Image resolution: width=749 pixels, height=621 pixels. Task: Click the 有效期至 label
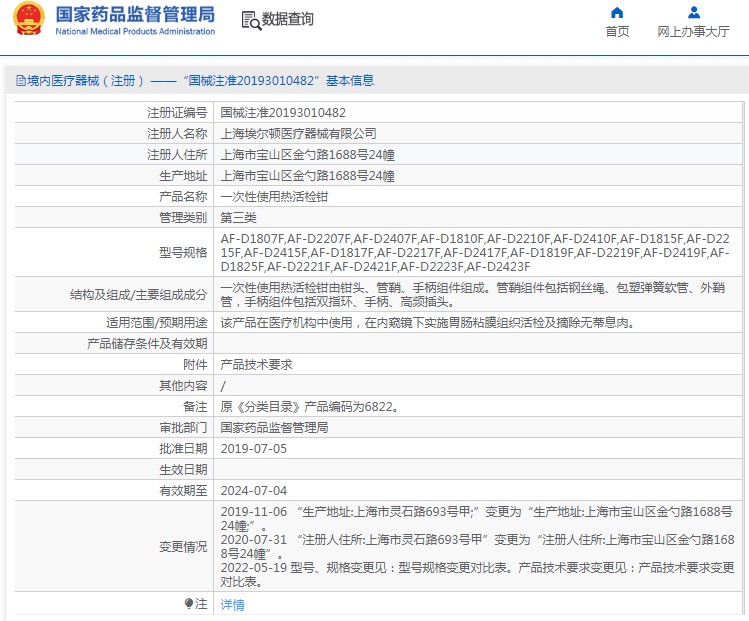tap(183, 491)
